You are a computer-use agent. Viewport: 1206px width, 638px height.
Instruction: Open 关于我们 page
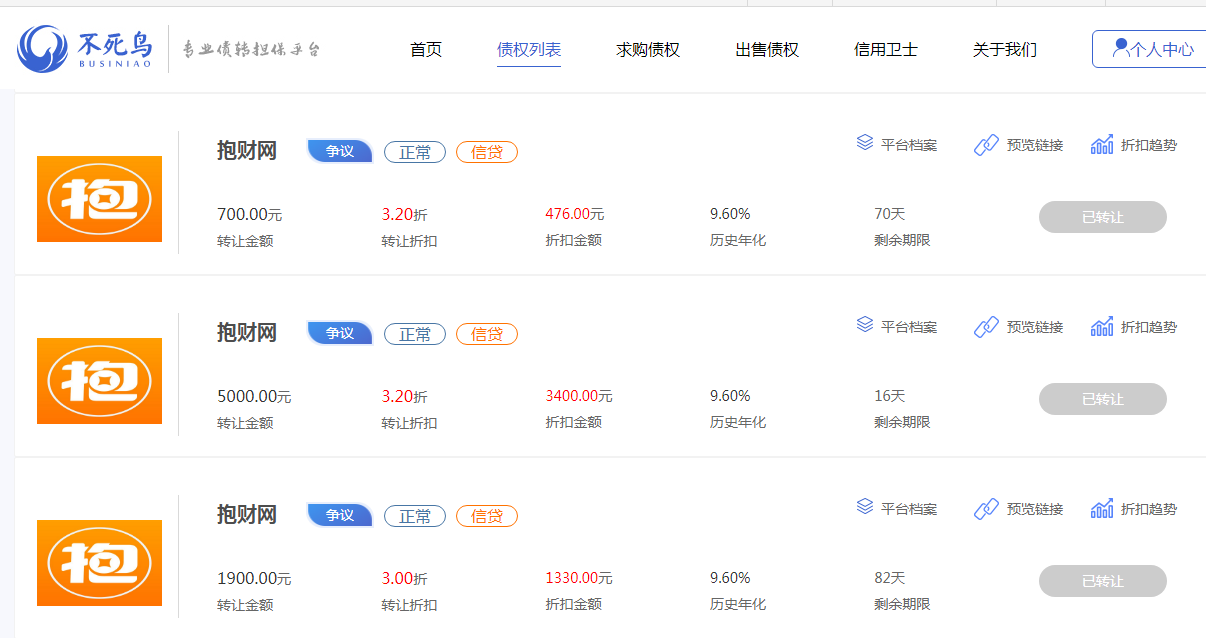1005,49
